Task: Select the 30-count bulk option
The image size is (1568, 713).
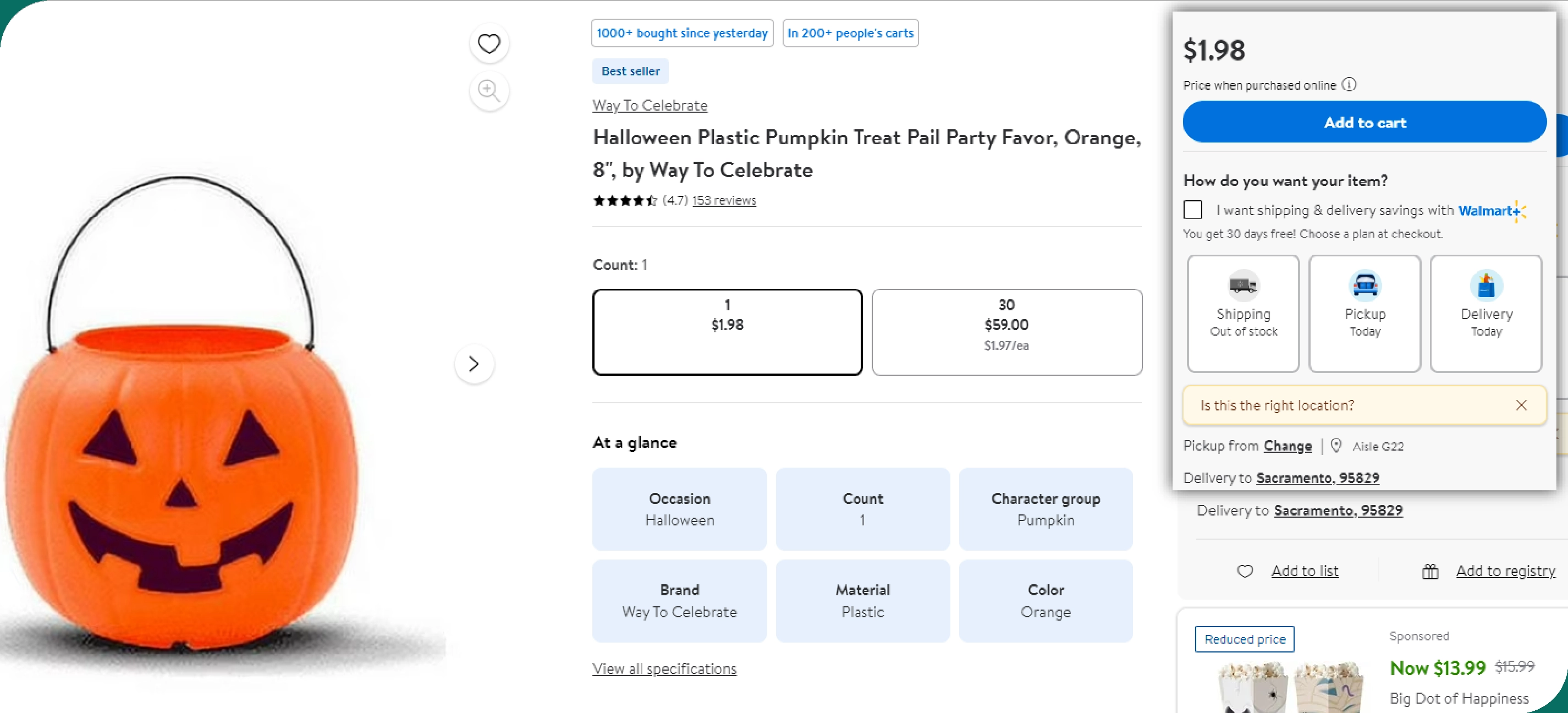Action: tap(1007, 331)
